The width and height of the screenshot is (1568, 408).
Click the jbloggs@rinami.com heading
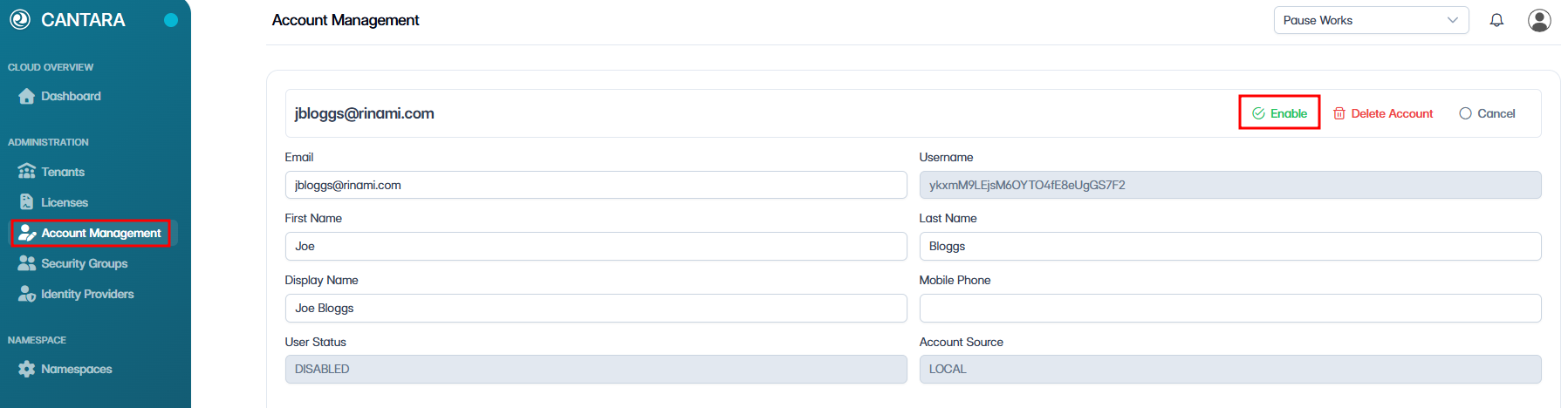364,113
